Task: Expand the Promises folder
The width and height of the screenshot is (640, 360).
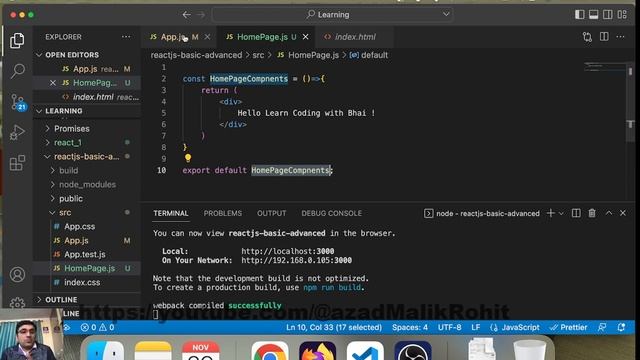Action: (x=87, y=129)
